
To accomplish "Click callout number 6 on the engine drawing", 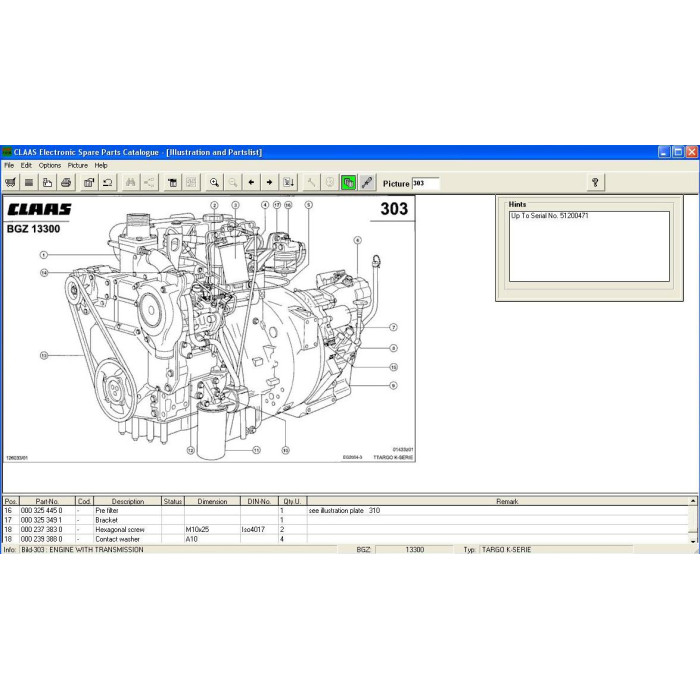I will (358, 240).
